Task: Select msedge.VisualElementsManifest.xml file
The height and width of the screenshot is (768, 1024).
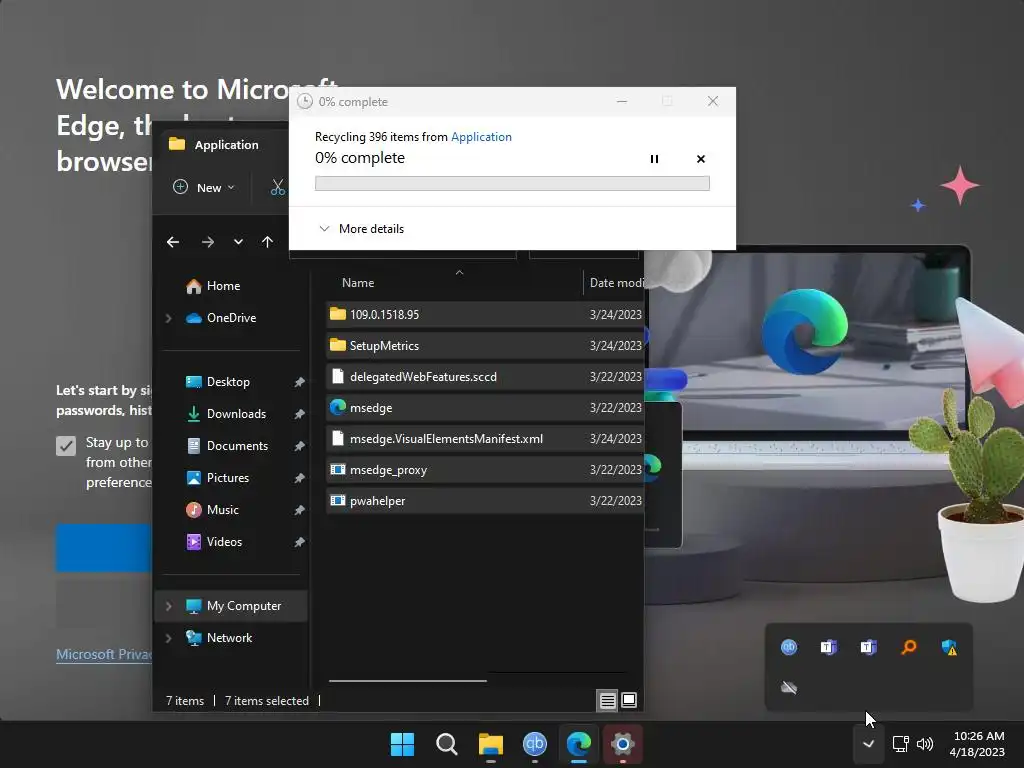Action: coord(485,439)
